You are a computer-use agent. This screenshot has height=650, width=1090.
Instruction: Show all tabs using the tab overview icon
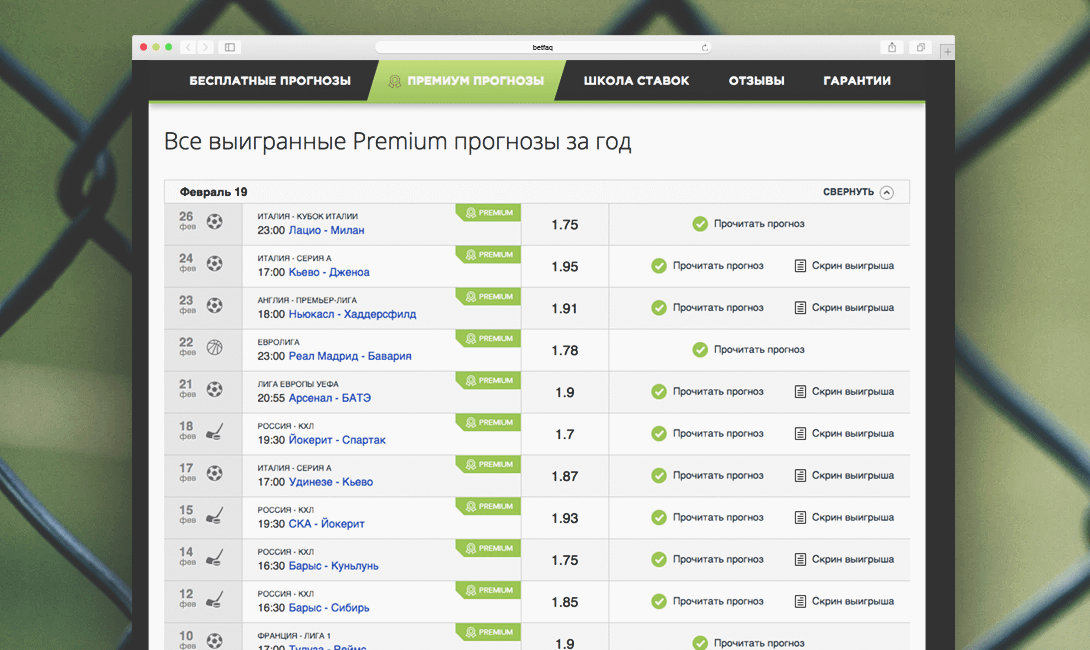[920, 47]
